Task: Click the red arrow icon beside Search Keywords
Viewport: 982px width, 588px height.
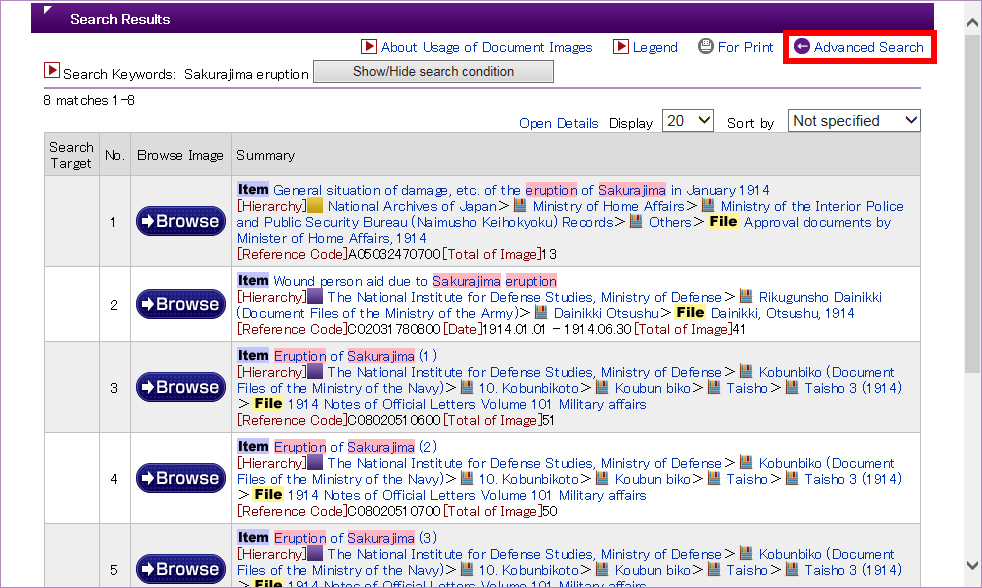Action: (x=51, y=70)
